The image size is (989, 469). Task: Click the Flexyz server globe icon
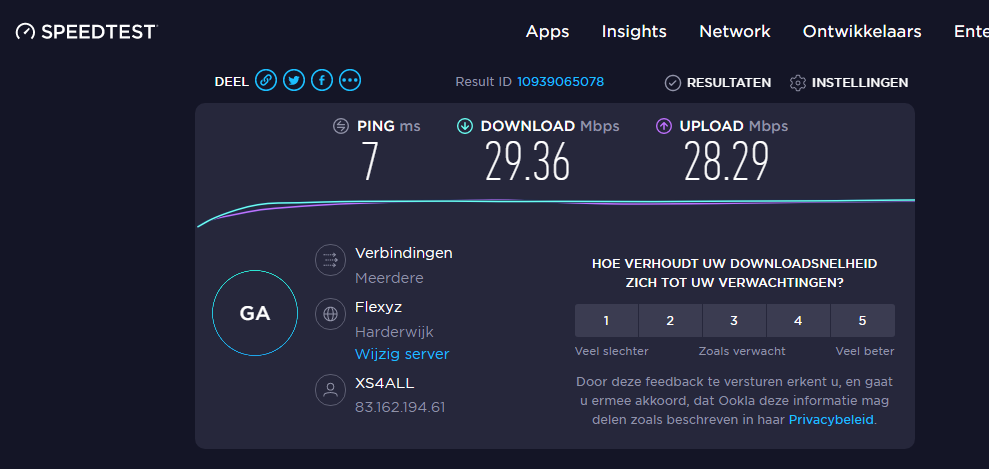[x=330, y=314]
